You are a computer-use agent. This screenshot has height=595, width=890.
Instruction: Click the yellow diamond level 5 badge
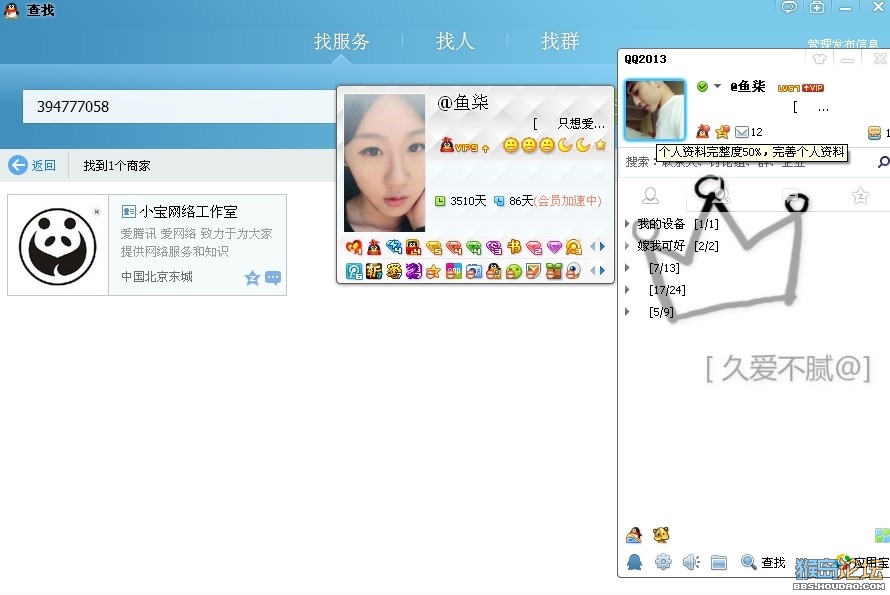434,247
